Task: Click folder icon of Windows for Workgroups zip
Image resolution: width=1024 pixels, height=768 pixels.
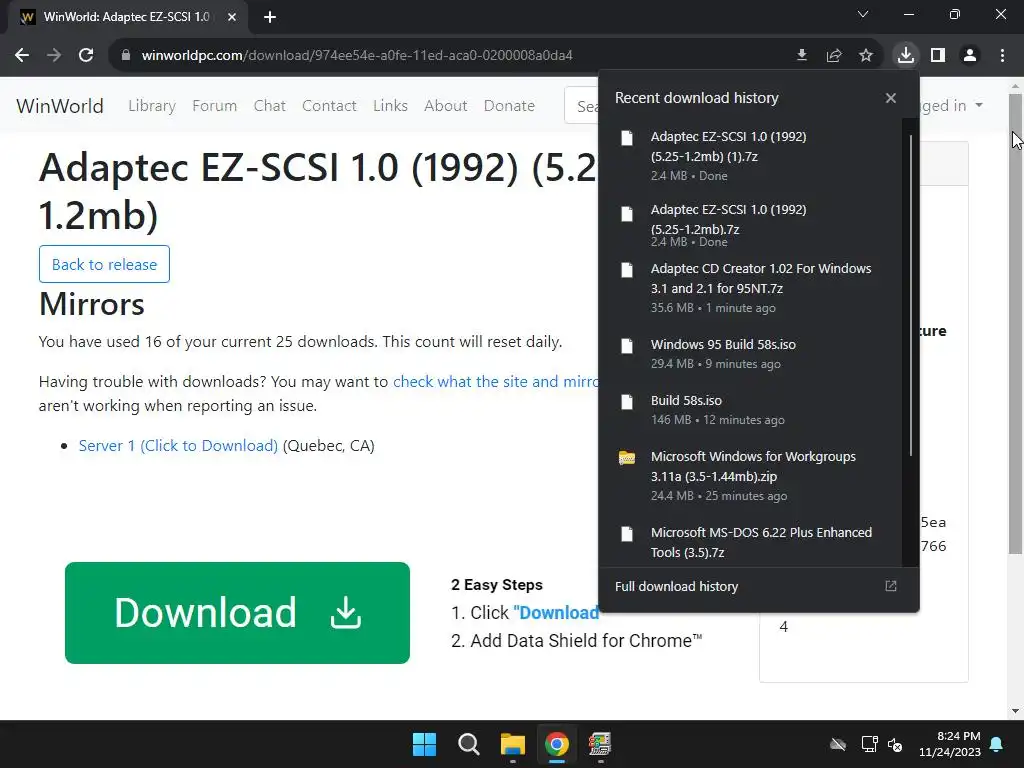Action: [627, 458]
